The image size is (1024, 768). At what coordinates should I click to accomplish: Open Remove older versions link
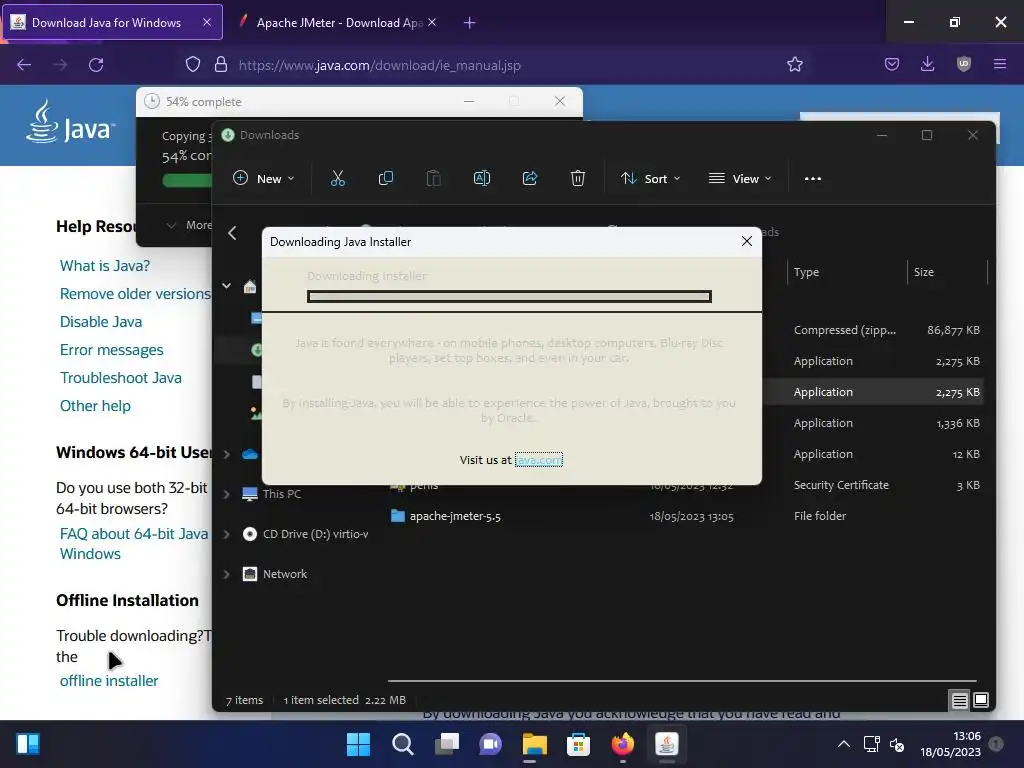(x=135, y=294)
